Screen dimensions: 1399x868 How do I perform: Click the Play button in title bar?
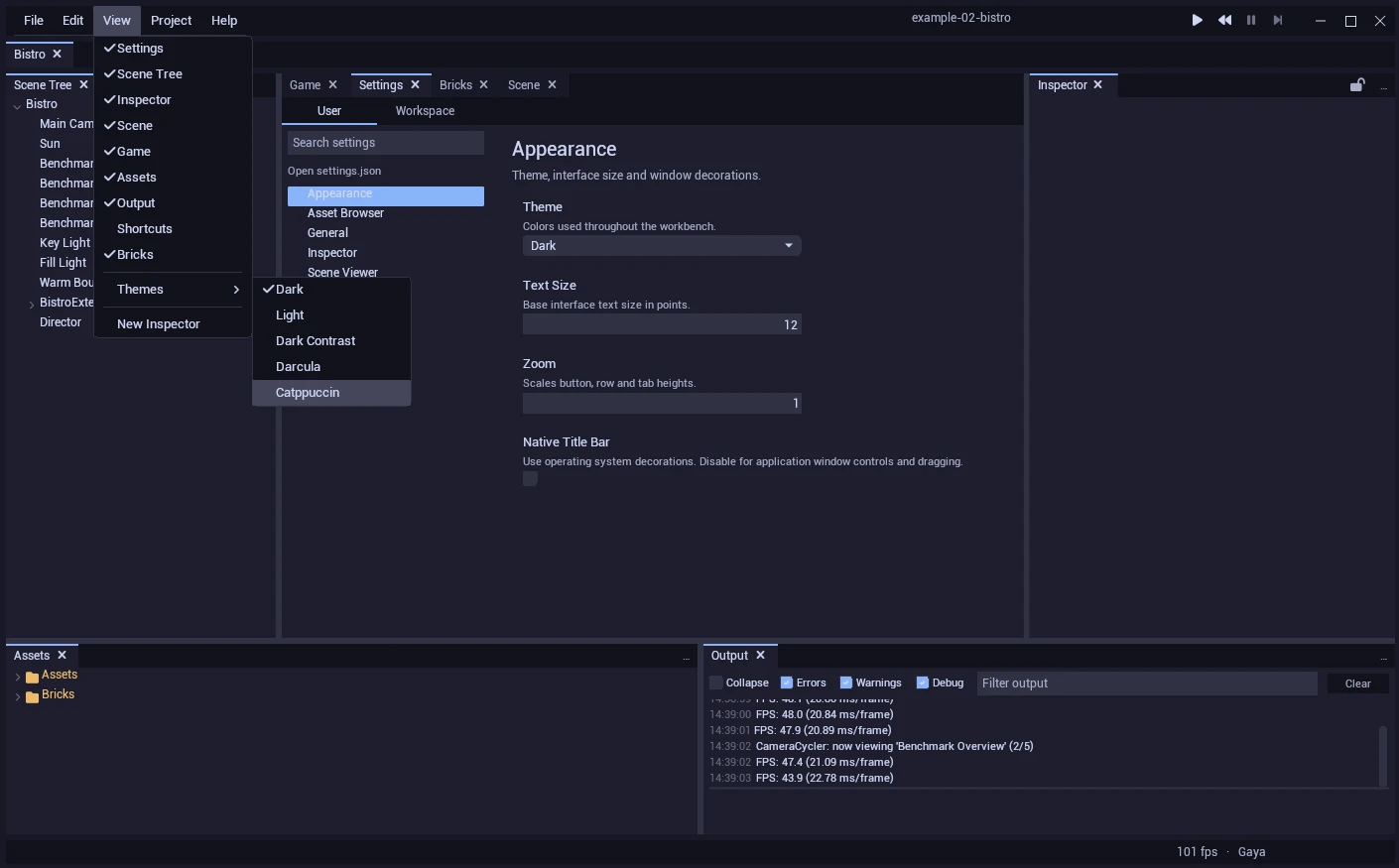click(x=1198, y=20)
